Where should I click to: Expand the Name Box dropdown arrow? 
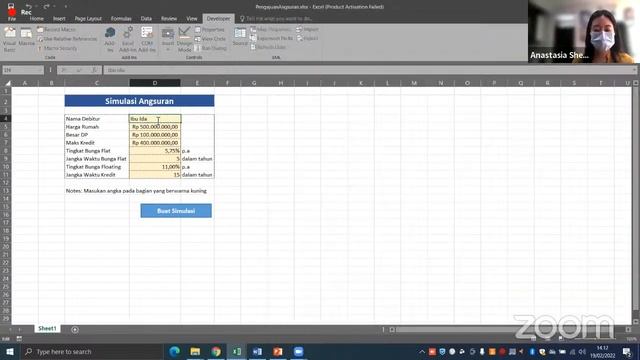coord(40,70)
